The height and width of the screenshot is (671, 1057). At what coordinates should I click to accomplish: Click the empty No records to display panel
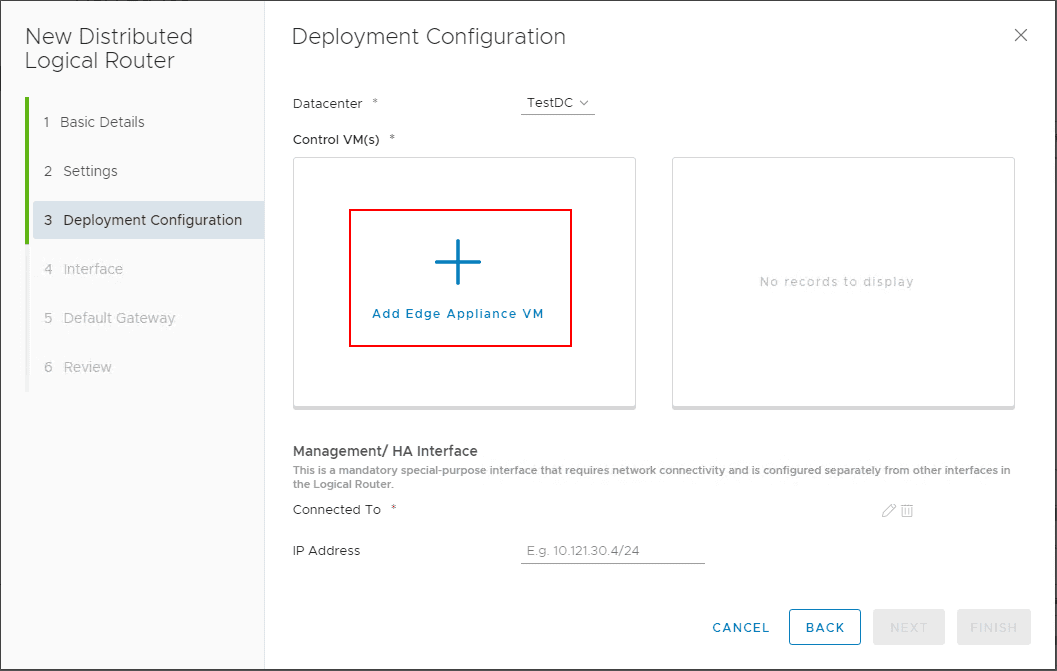[843, 281]
